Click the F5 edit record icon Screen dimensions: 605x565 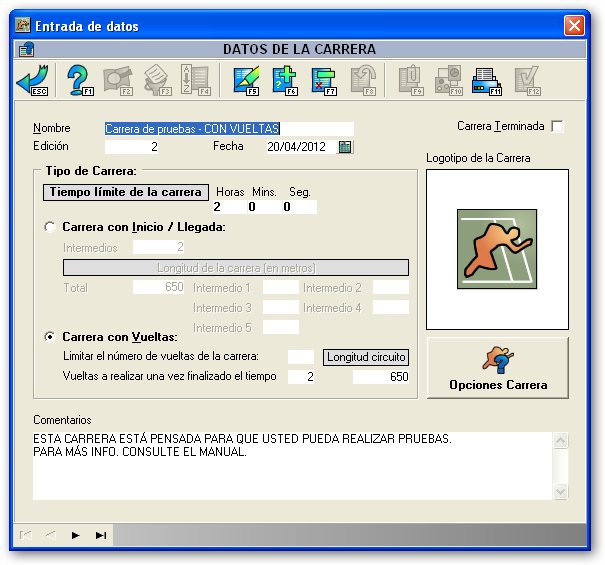click(x=246, y=80)
